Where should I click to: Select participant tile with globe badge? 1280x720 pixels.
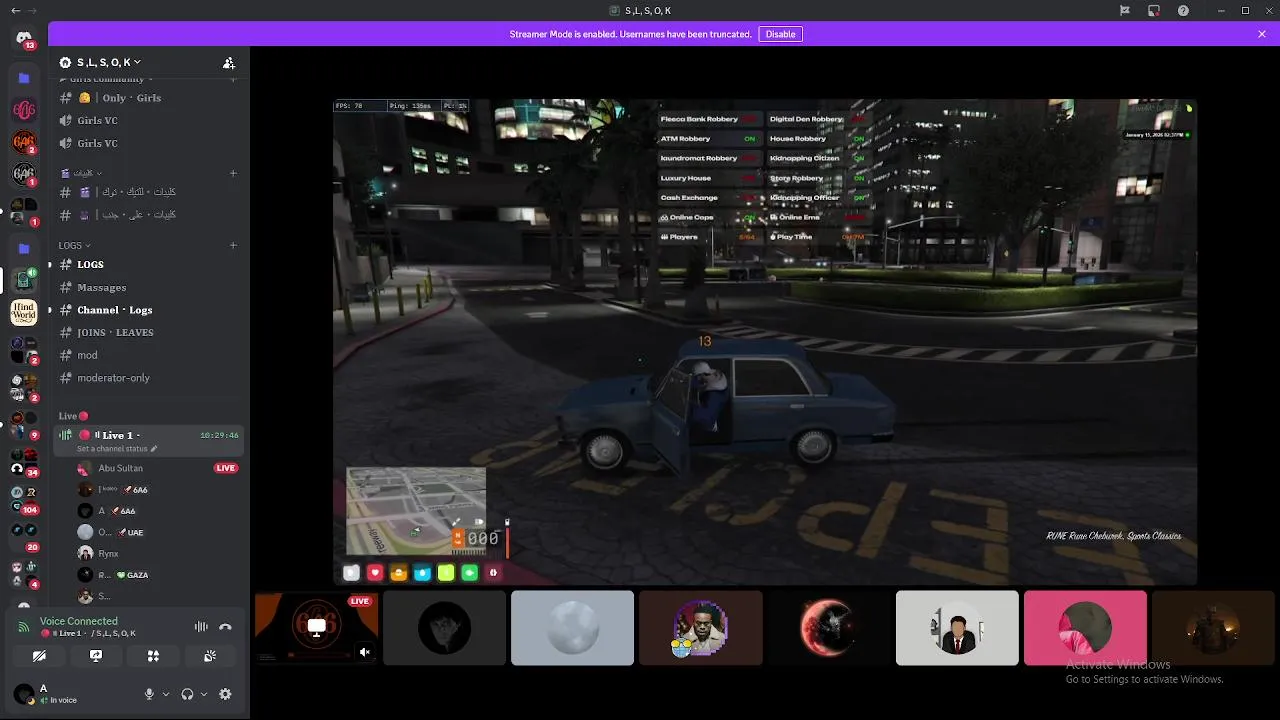[700, 628]
